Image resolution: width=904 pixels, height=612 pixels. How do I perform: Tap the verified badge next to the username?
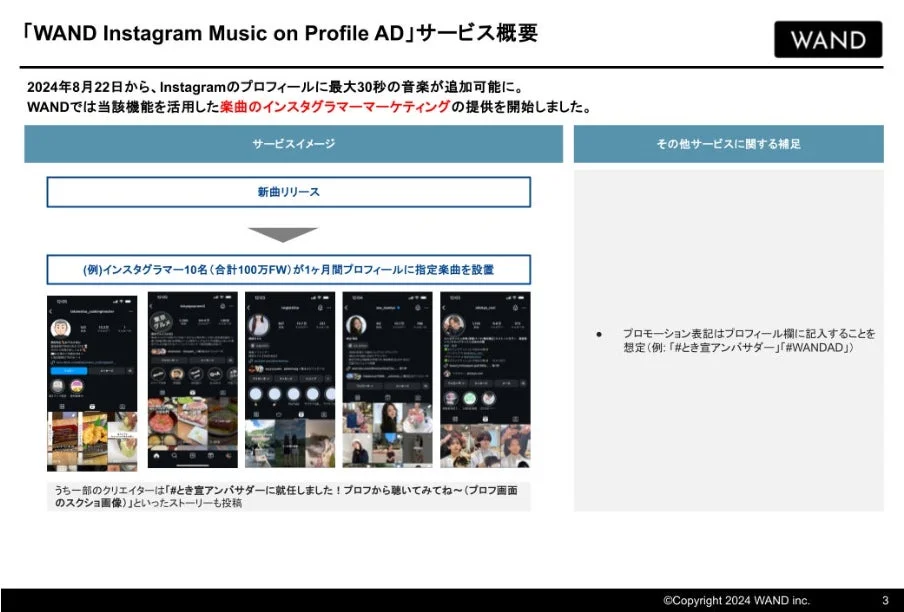399,307
